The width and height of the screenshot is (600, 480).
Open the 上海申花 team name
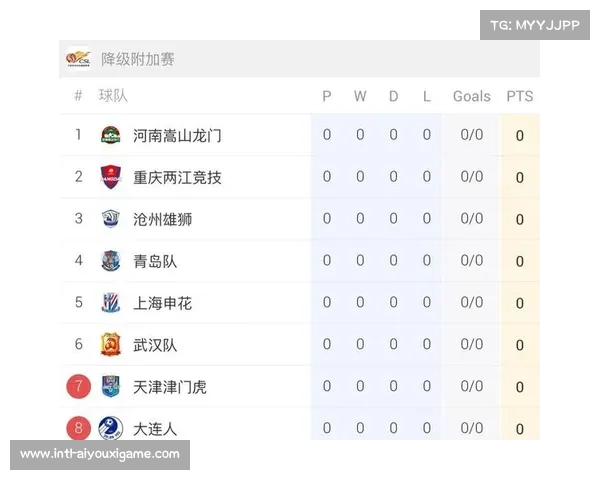tap(162, 303)
